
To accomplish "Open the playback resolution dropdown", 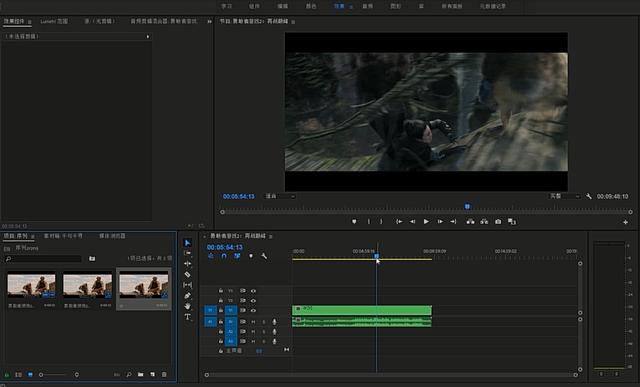I will tap(565, 196).
